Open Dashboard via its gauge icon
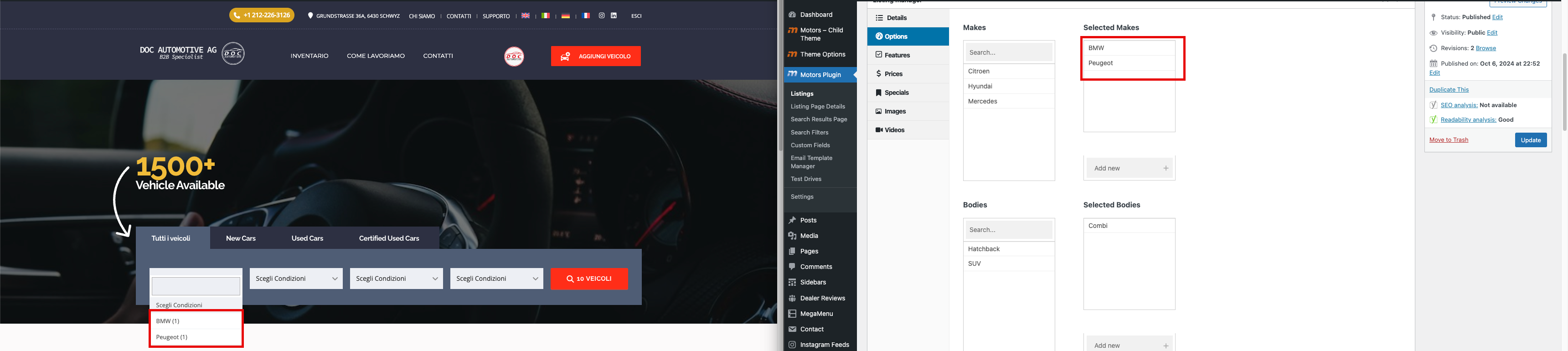Viewport: 1568px width, 351px height. [x=793, y=15]
